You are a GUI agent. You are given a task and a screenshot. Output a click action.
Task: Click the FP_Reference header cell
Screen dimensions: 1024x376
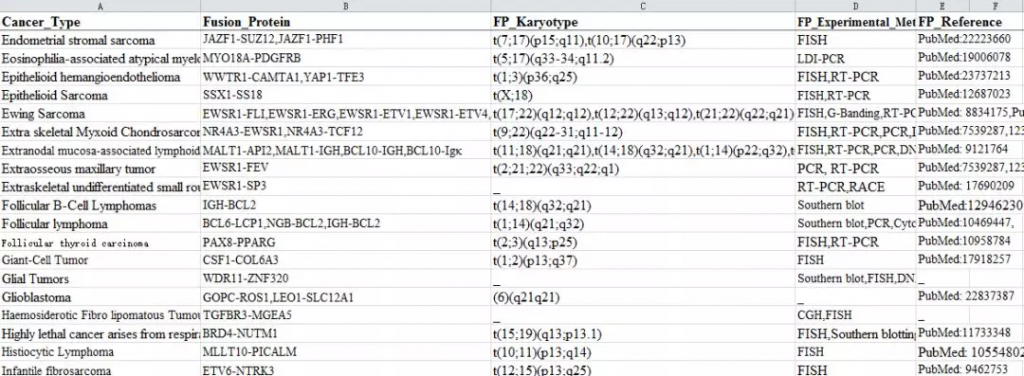pyautogui.click(x=942, y=22)
